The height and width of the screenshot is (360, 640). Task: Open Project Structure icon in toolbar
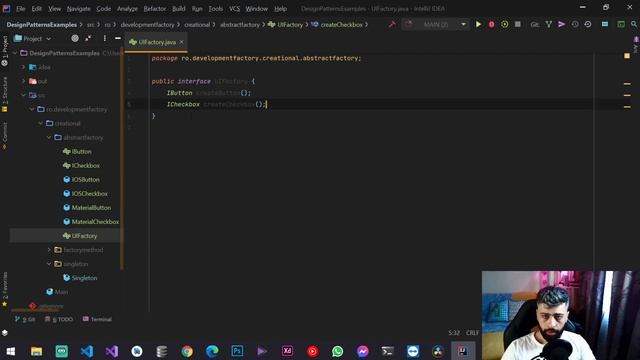tap(605, 24)
